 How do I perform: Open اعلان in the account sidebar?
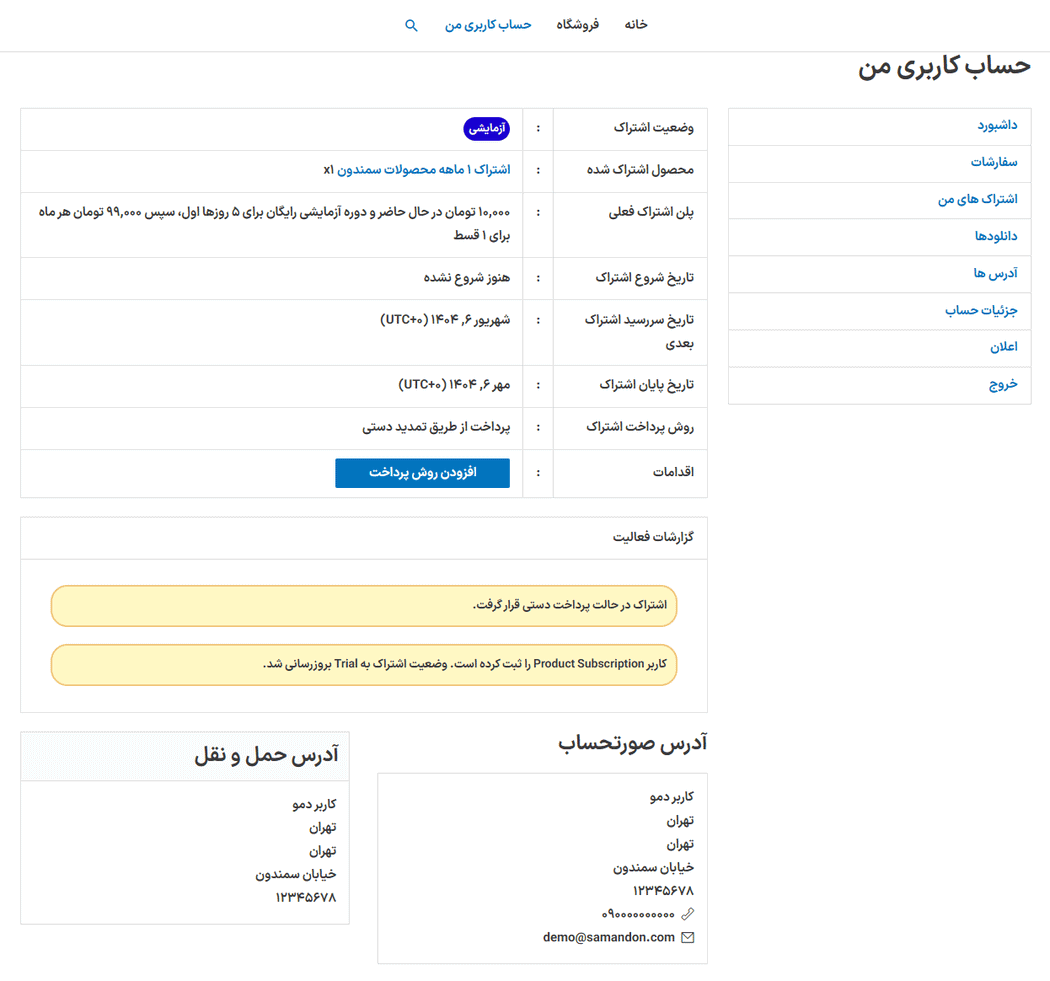1003,347
